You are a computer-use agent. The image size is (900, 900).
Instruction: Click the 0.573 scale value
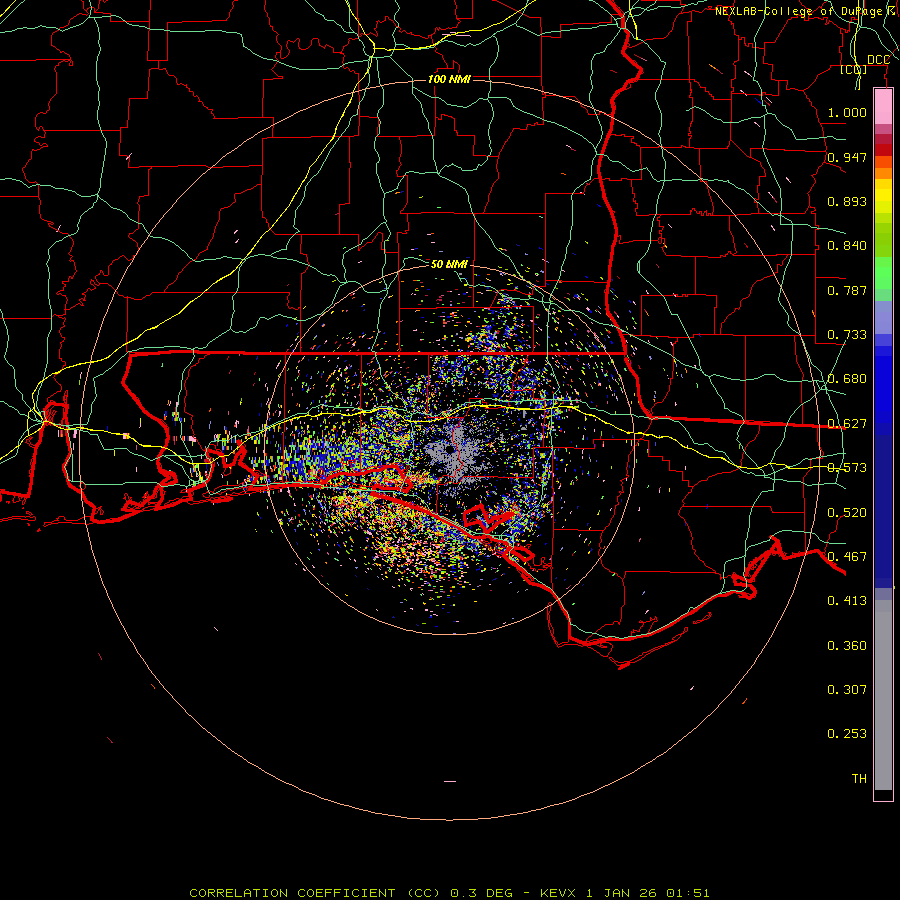(847, 468)
